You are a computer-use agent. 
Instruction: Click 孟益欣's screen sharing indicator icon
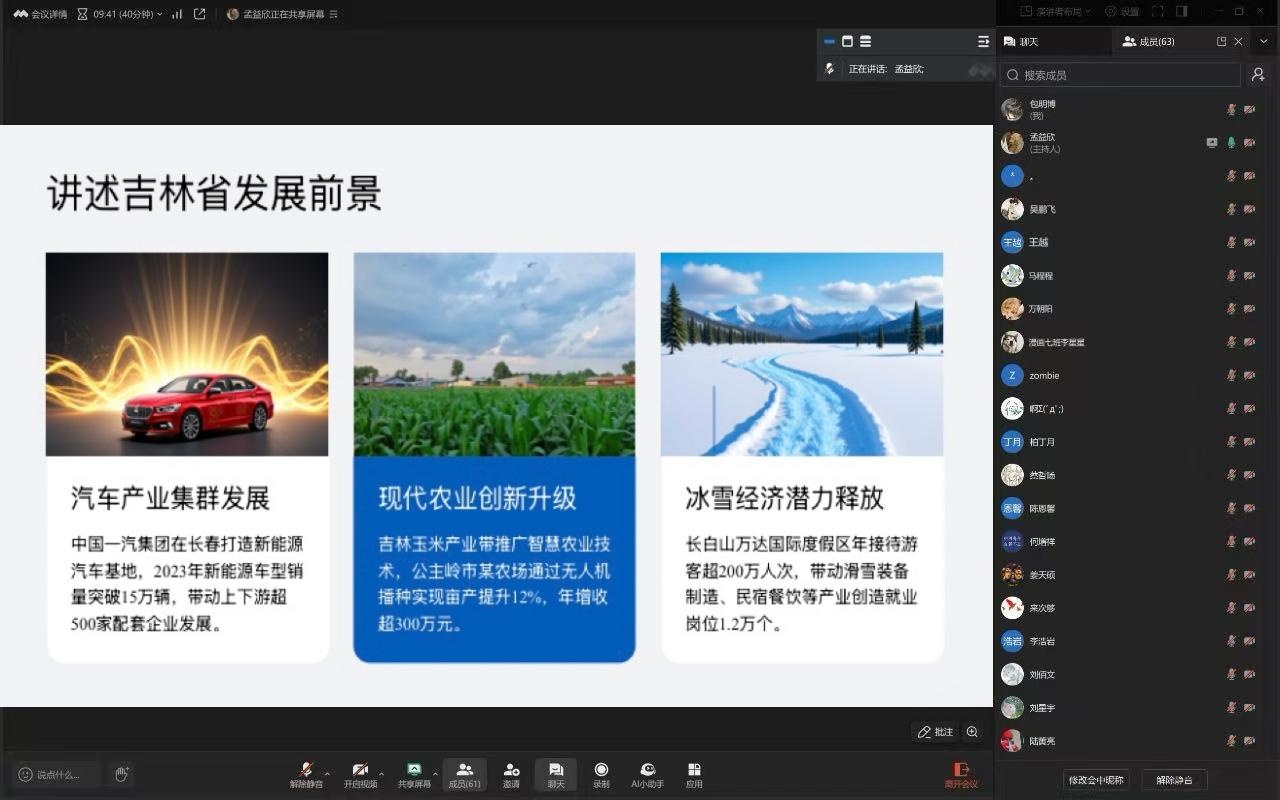[x=1212, y=143]
